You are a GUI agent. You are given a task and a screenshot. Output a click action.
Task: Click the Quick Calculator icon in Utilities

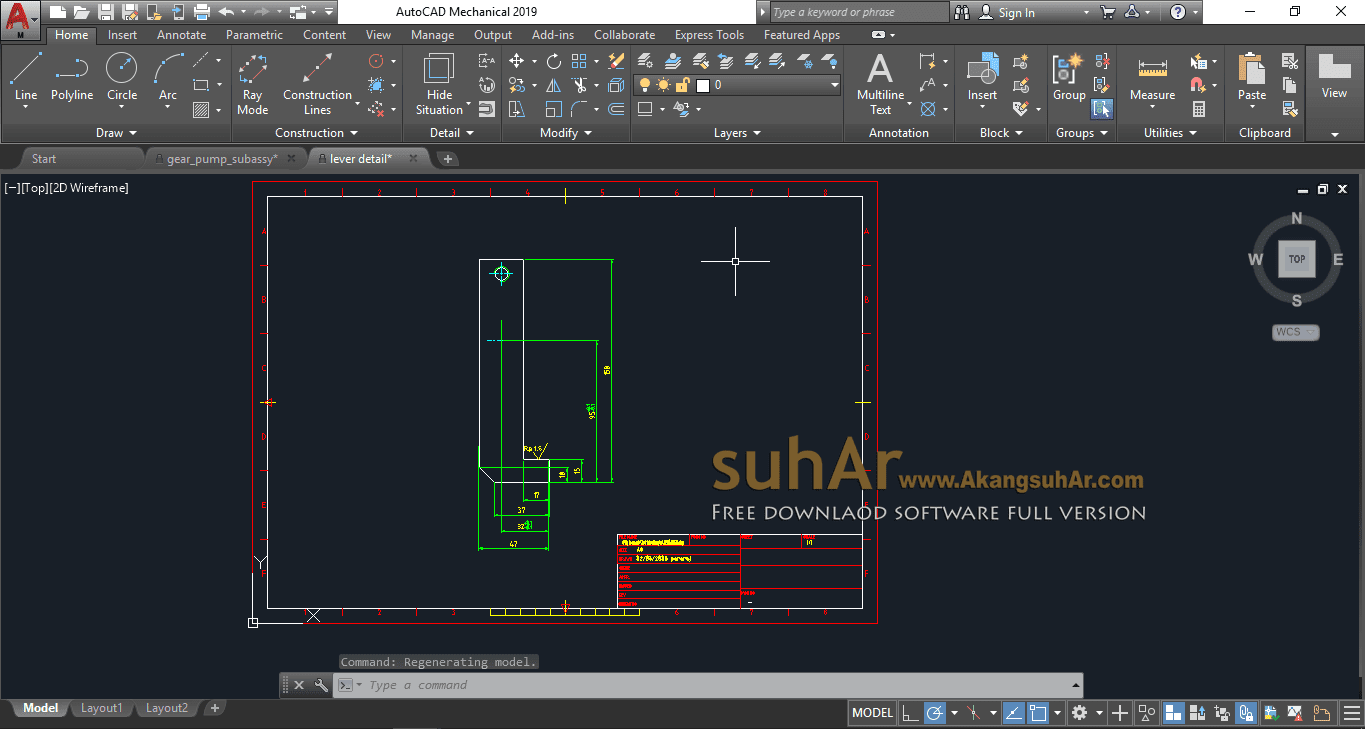1199,109
